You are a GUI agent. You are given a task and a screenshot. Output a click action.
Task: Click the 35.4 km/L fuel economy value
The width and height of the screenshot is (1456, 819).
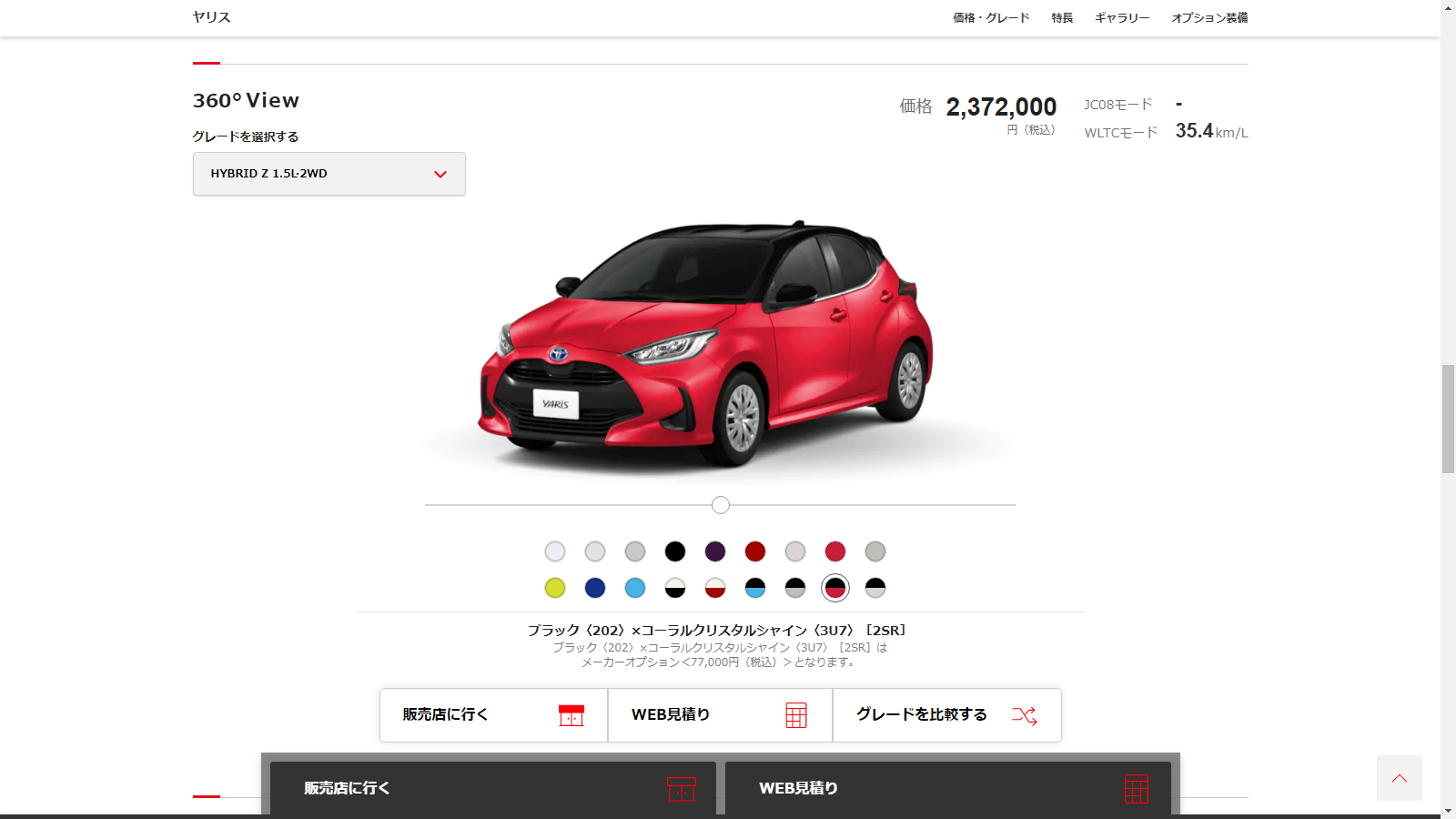pyautogui.click(x=1211, y=131)
